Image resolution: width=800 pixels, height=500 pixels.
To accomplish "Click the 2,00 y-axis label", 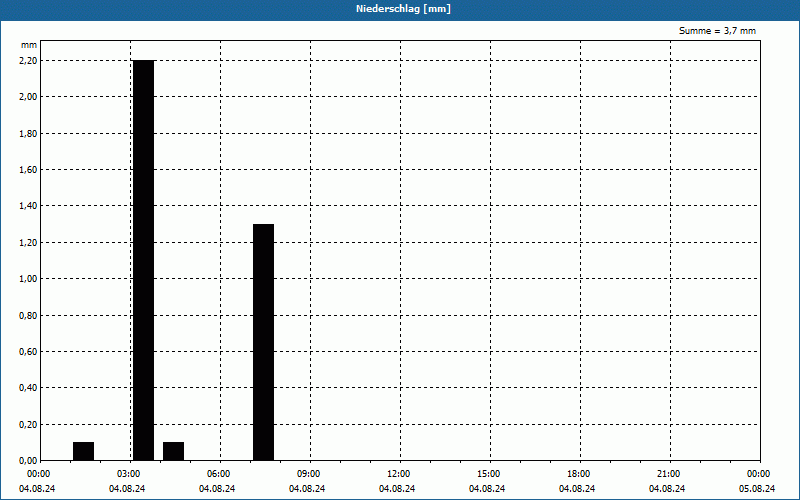I will click(x=29, y=97).
